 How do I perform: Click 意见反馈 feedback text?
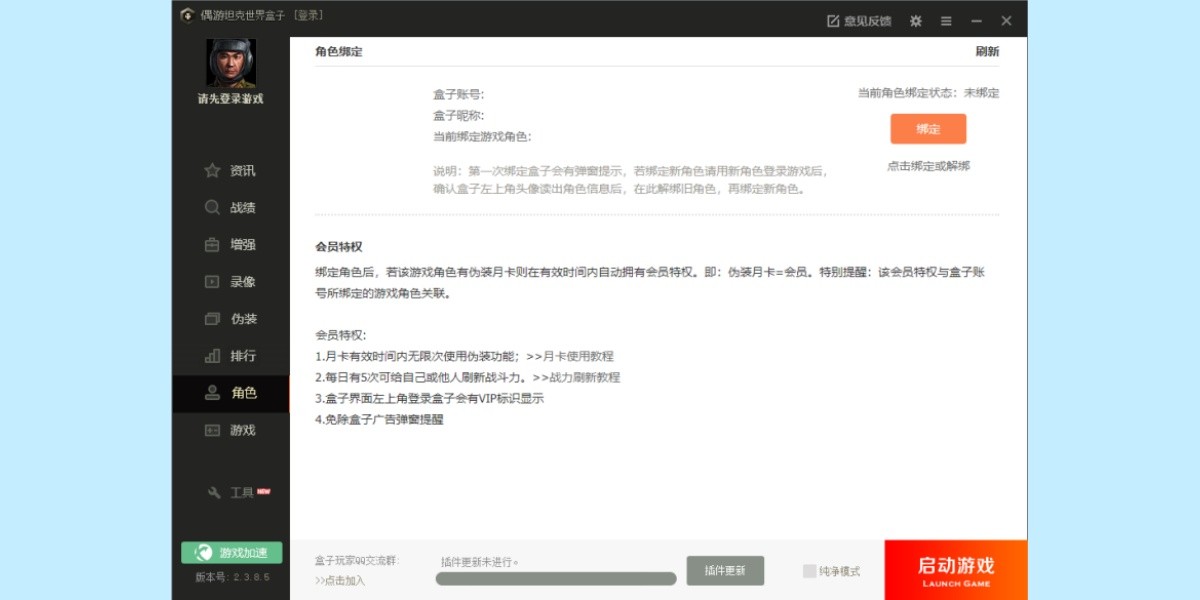coord(867,21)
